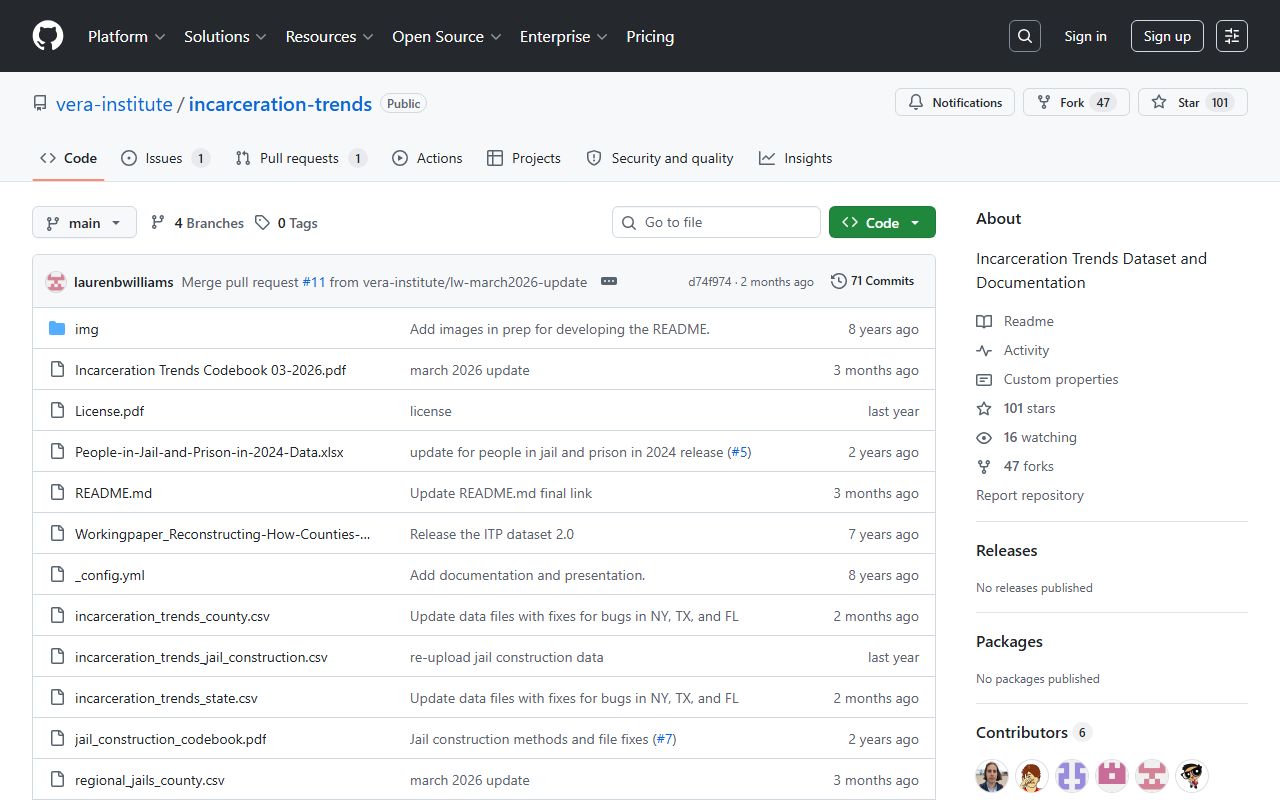Open pull request #11 link
The image size is (1280, 800).
(x=314, y=282)
